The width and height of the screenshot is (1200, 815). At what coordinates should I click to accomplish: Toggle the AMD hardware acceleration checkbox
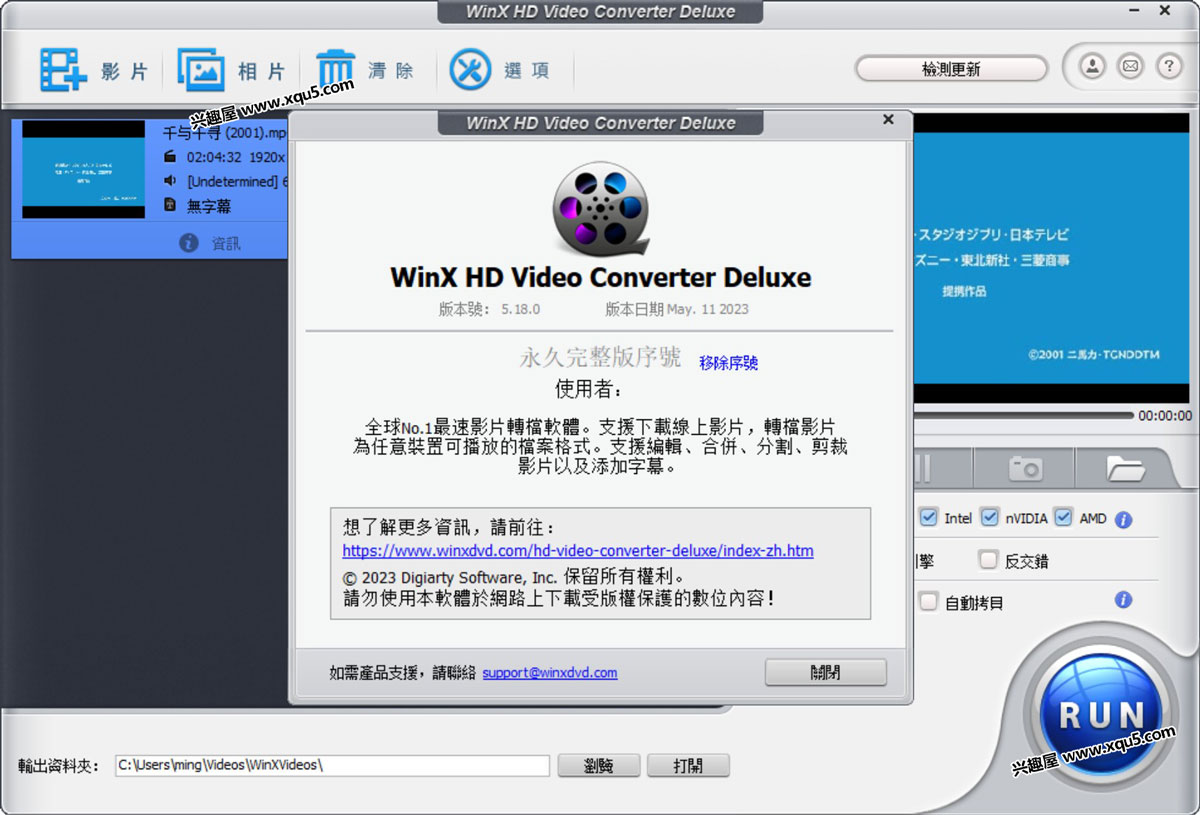(1064, 518)
